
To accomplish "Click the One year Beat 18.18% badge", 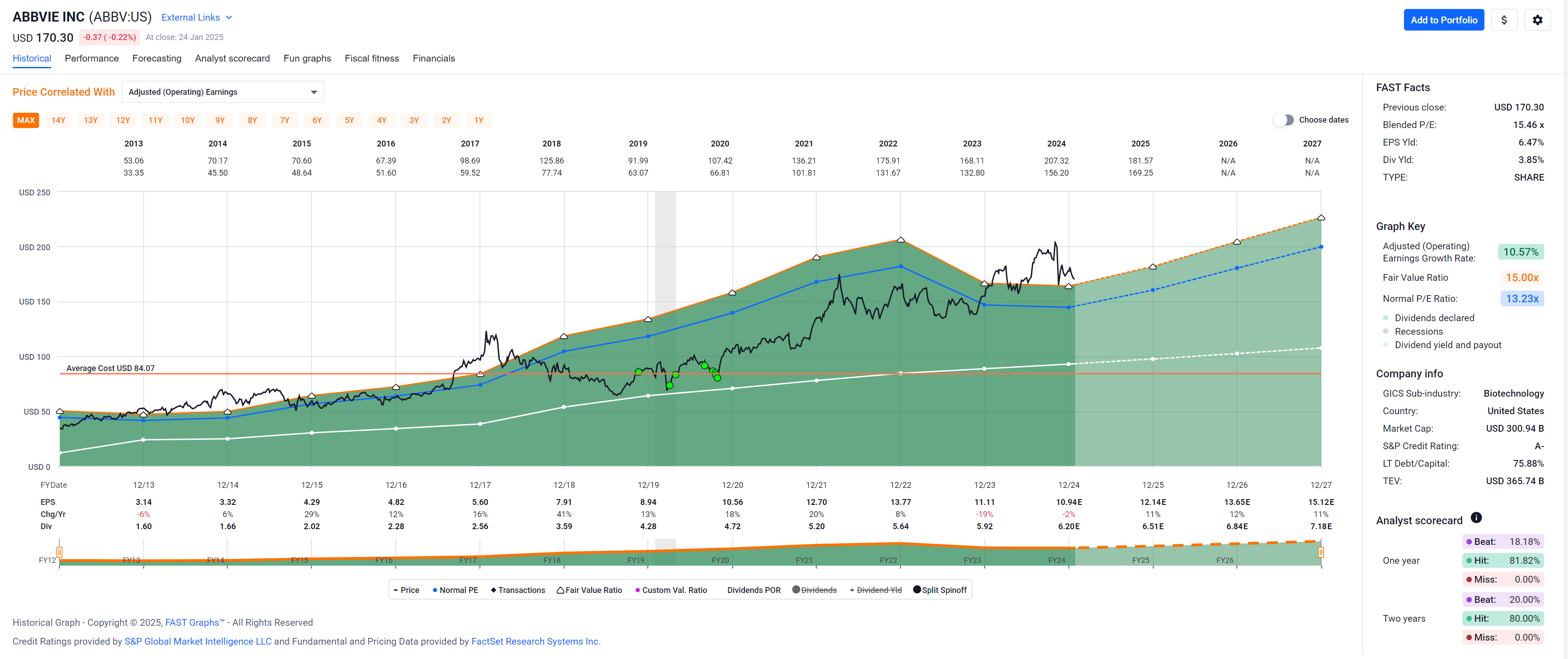I will [1503, 542].
